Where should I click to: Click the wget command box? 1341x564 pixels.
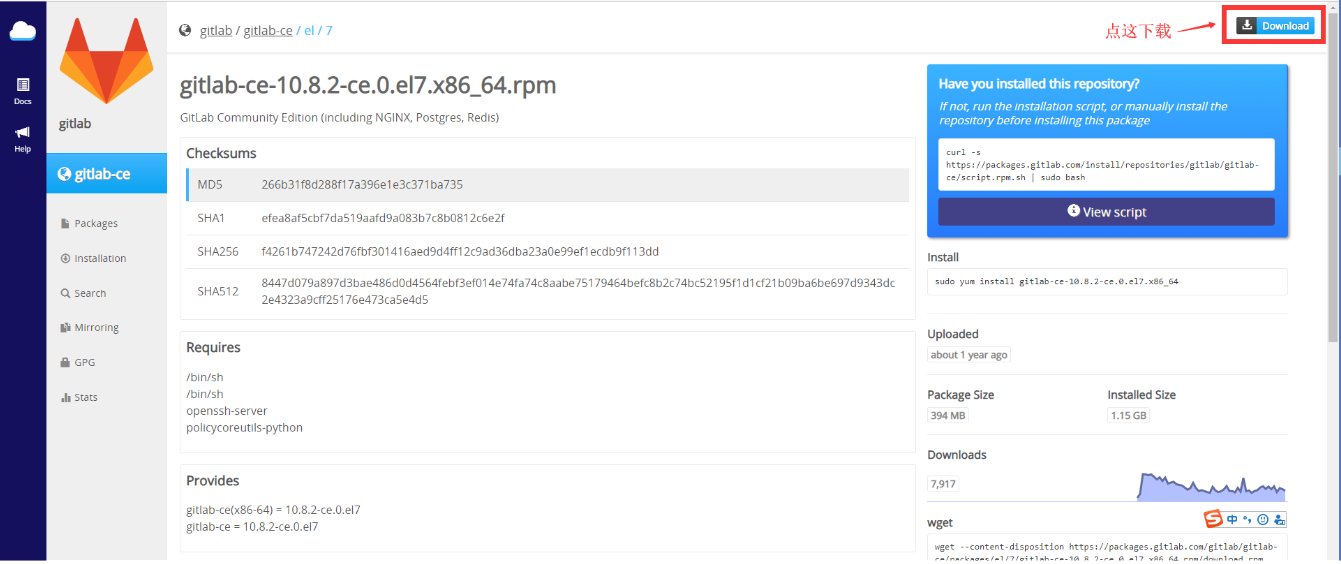click(1107, 548)
